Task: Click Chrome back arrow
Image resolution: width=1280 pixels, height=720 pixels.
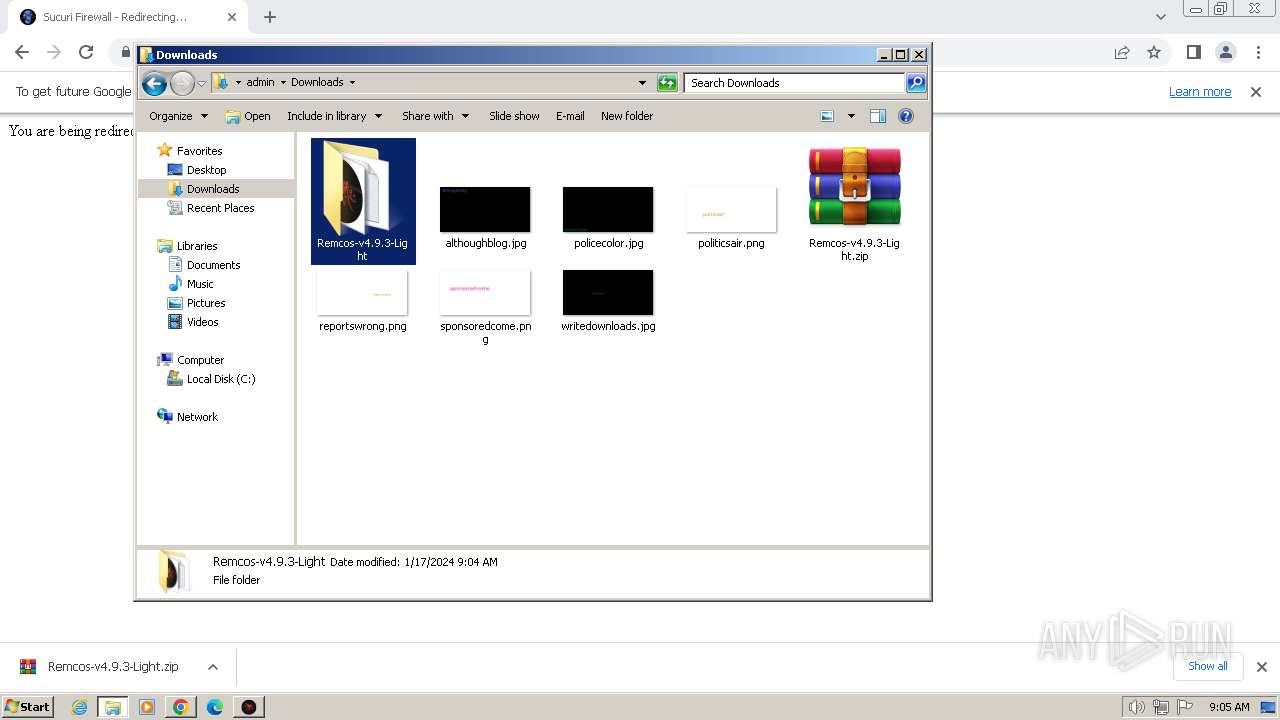Action: [22, 52]
